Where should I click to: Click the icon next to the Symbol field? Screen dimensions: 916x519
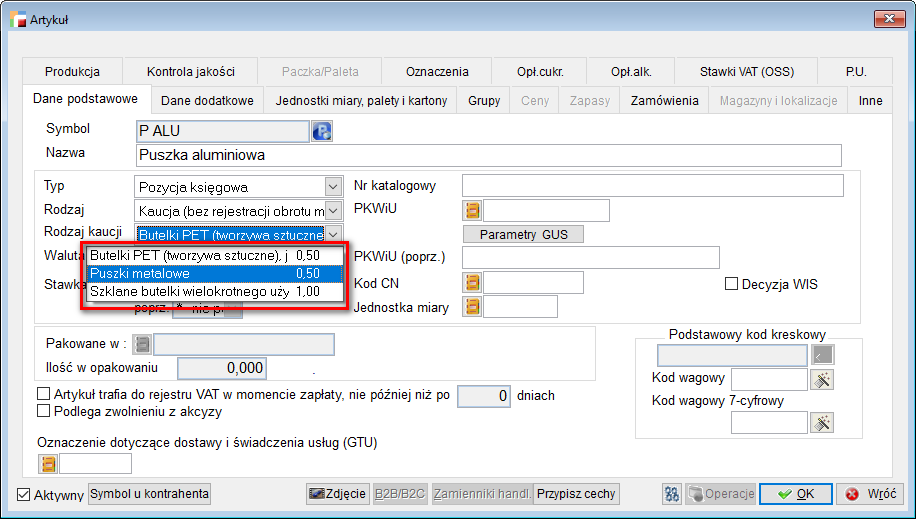322,131
